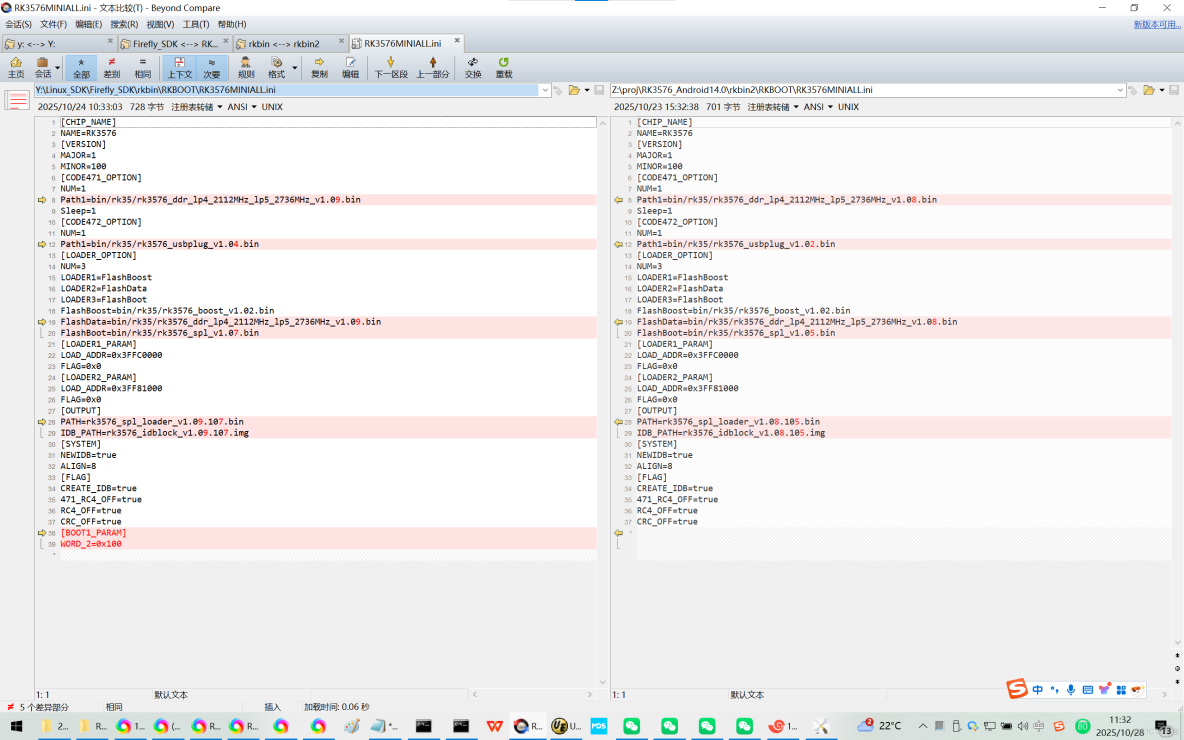Click the 交换 (Swap sides) icon
This screenshot has width=1184, height=740.
473,68
